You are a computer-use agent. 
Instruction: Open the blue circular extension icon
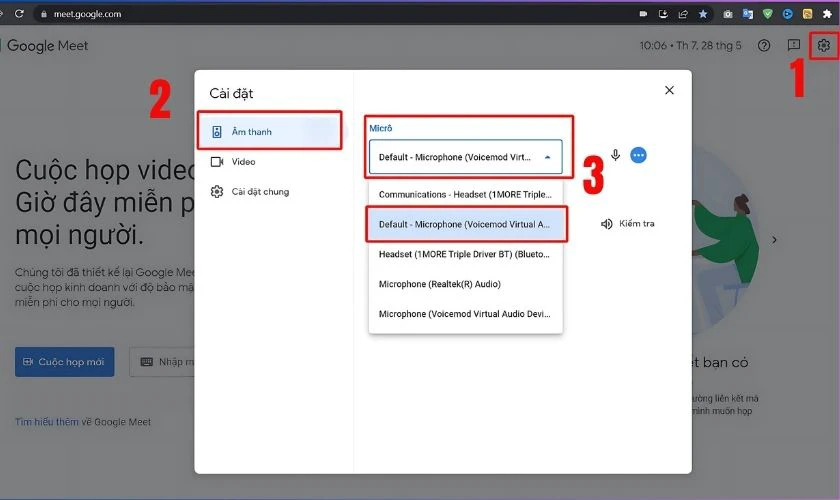pyautogui.click(x=788, y=14)
